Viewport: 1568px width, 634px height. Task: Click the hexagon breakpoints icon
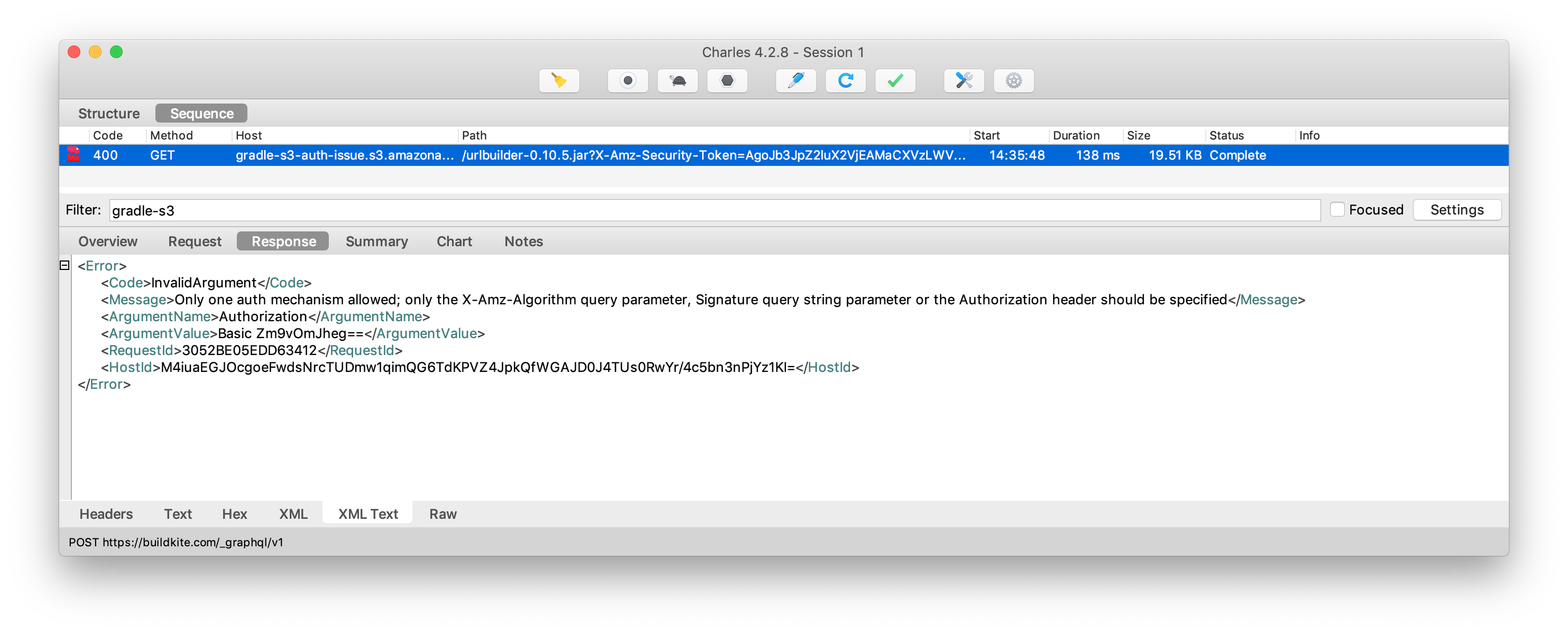(727, 80)
